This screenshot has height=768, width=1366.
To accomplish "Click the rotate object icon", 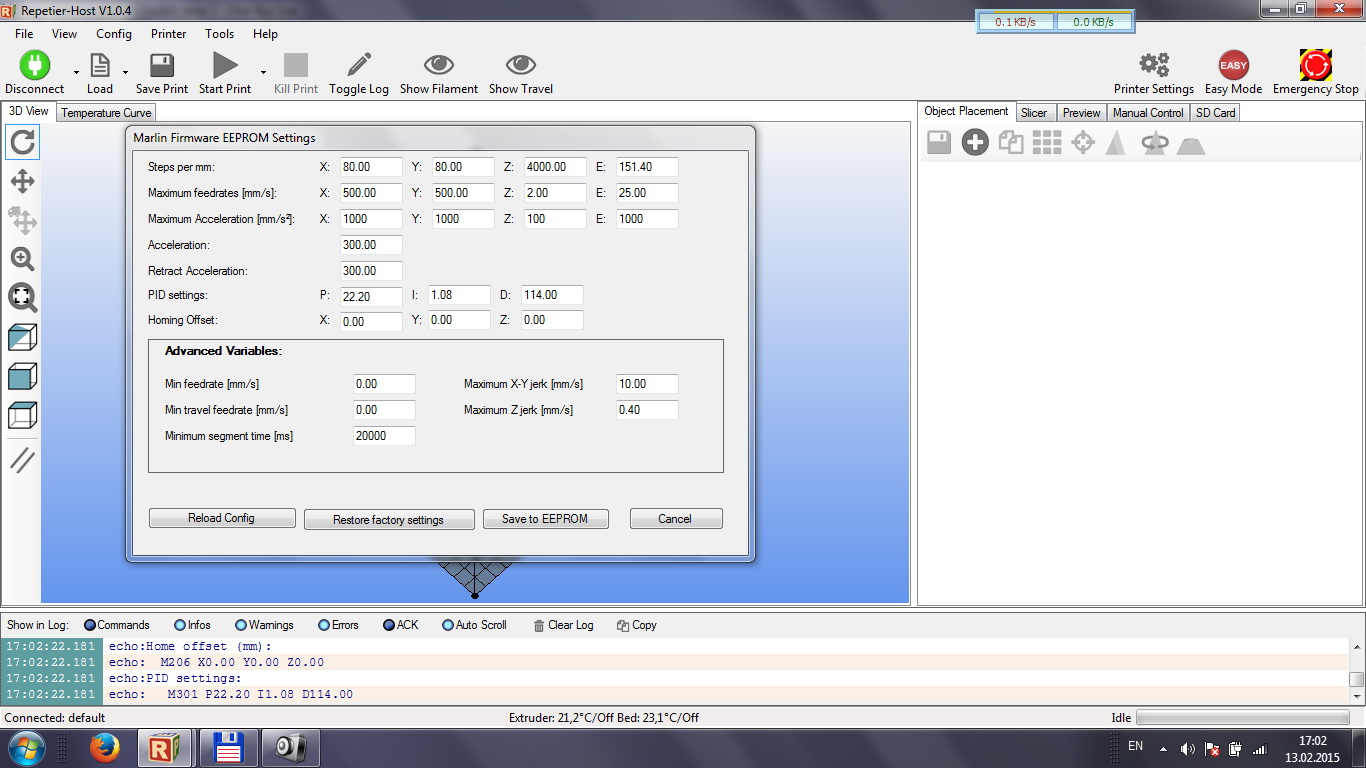I will pyautogui.click(x=1155, y=143).
